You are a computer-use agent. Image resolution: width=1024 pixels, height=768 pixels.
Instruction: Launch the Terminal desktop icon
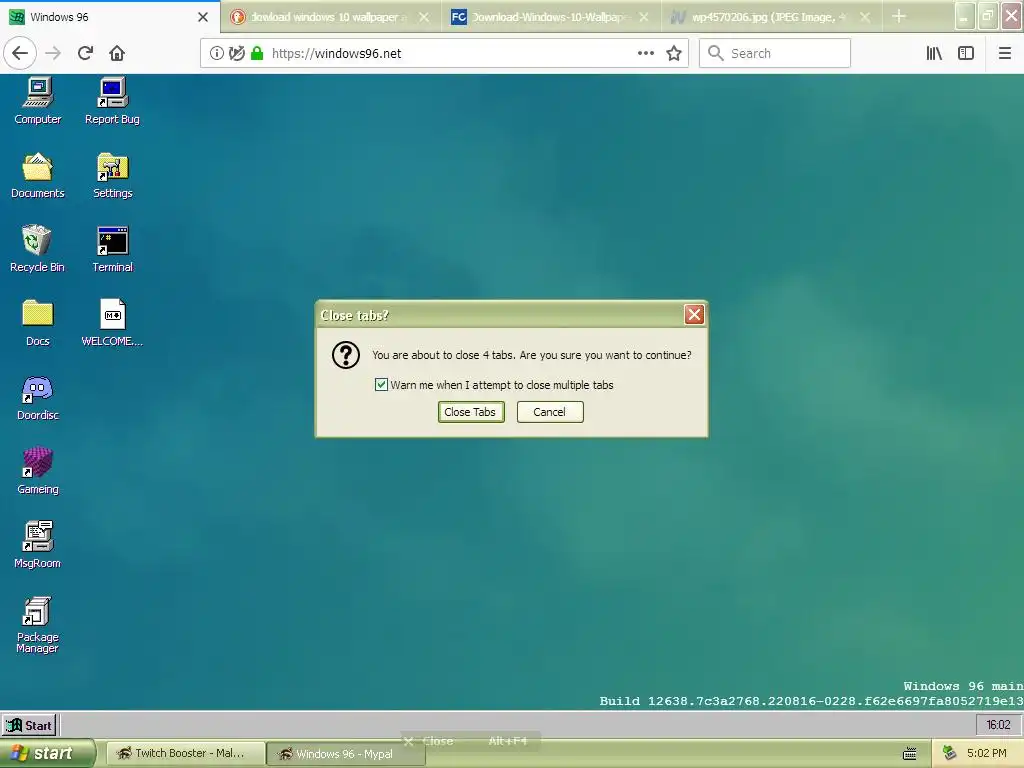pyautogui.click(x=112, y=249)
